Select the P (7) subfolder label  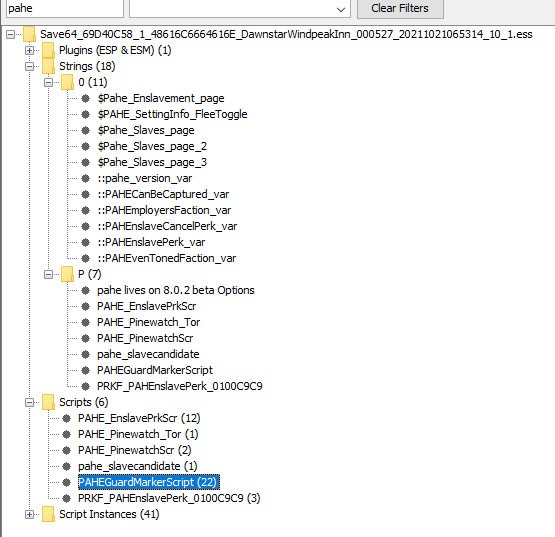[x=90, y=274]
